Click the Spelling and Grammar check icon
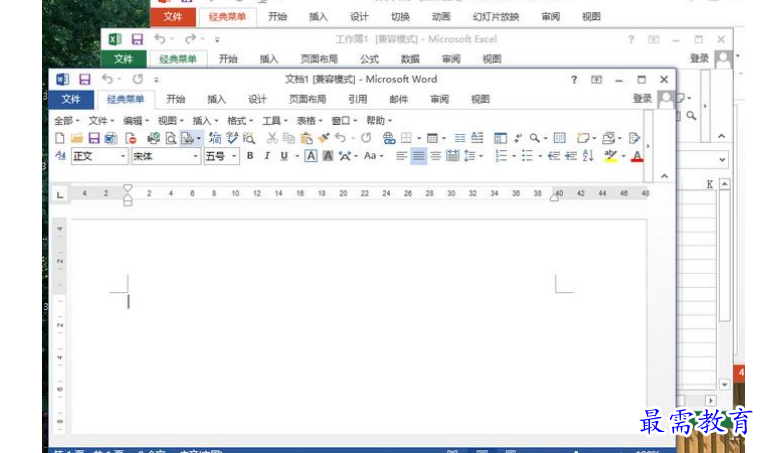 click(x=232, y=138)
